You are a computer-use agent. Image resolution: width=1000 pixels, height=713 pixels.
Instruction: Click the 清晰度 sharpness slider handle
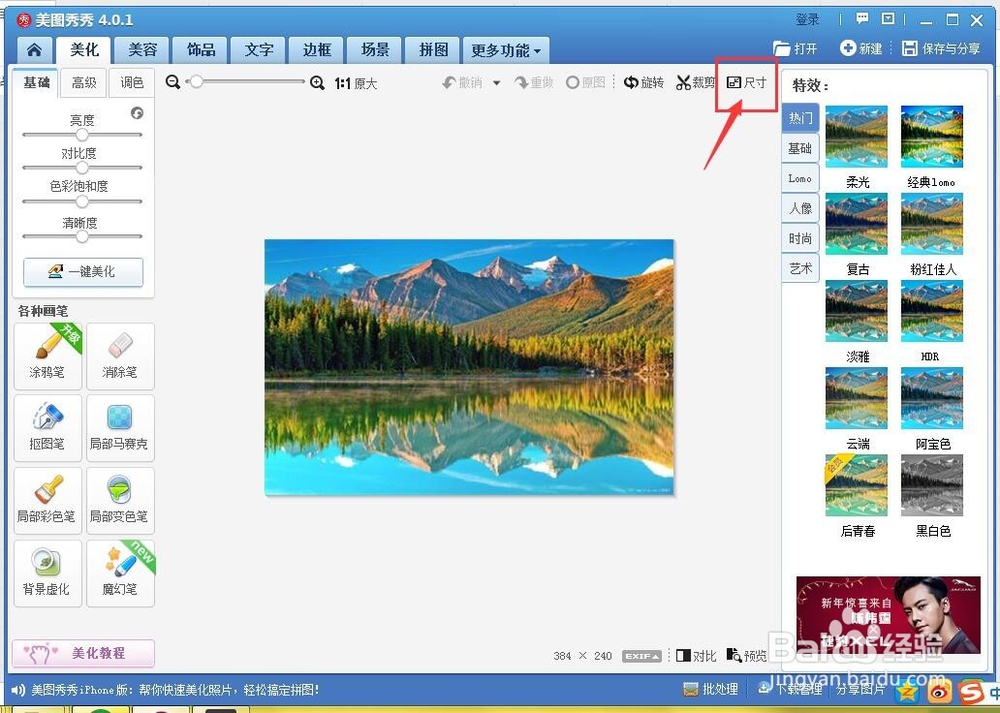pos(82,237)
